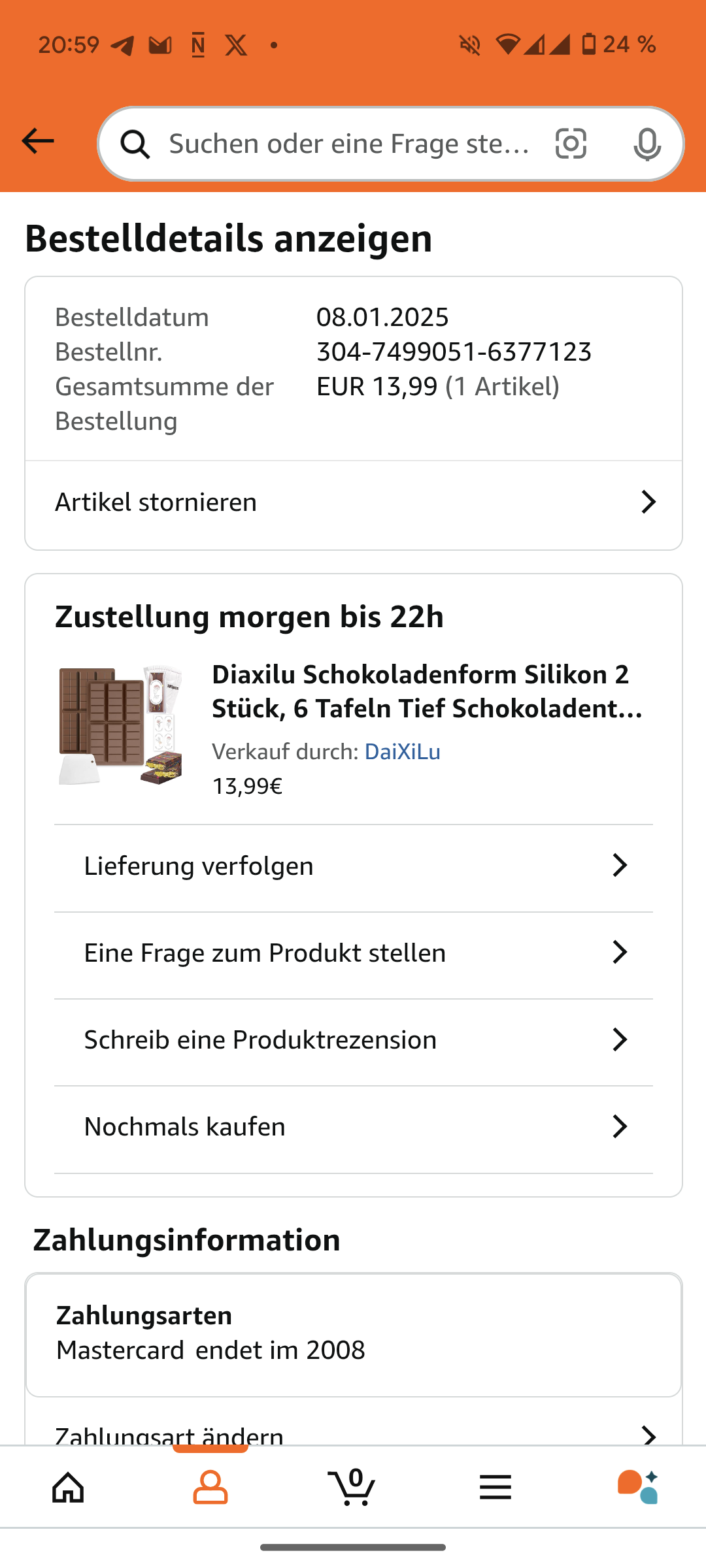Select Eine Frage zum Produkt stellen
Viewport: 706px width, 1568px height.
coord(265,953)
